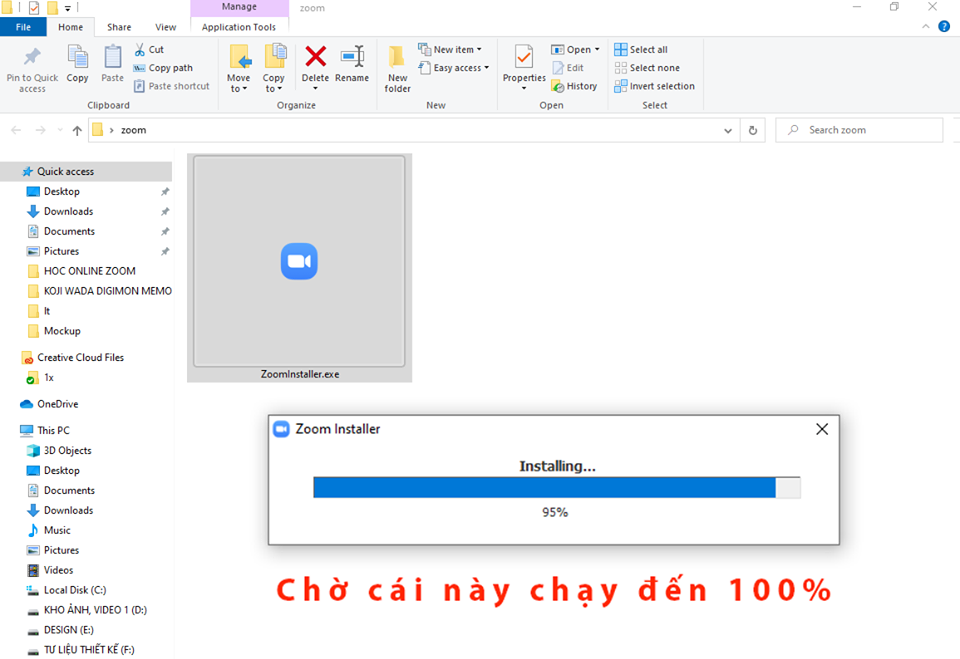Open the Move to dropdown
Viewport: 960px width, 659px height.
pos(238,84)
